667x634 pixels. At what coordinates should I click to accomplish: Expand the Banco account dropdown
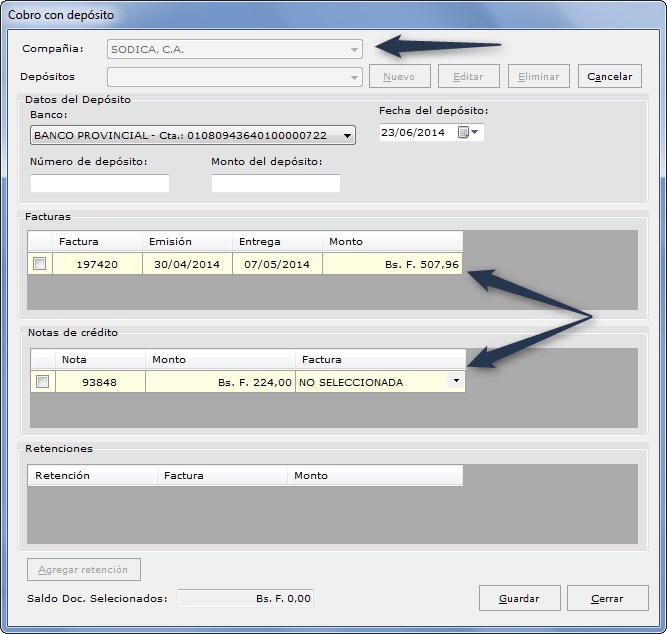click(347, 136)
